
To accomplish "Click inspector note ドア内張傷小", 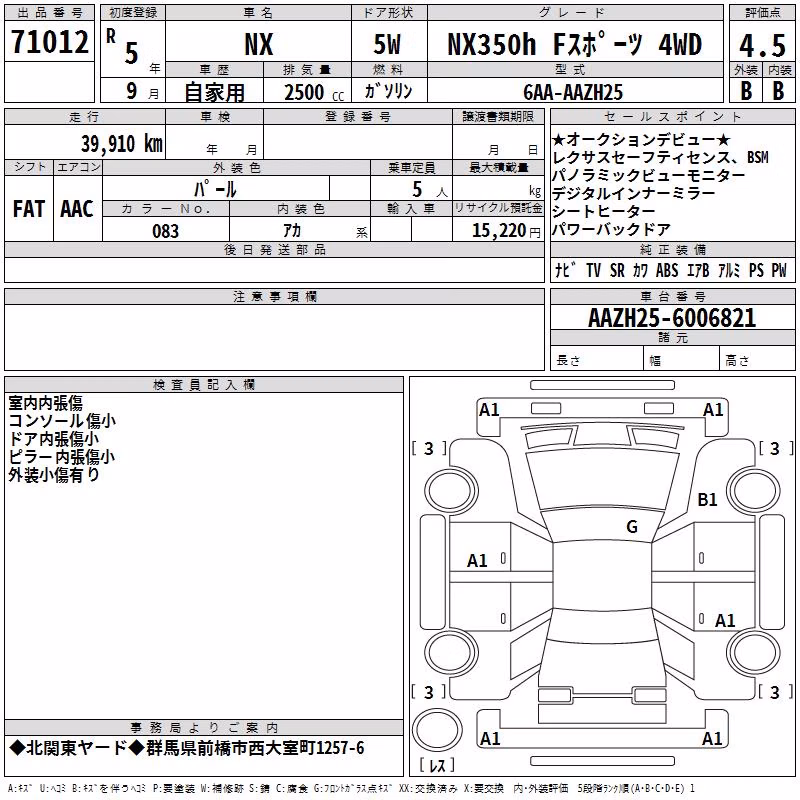I will (54, 439).
